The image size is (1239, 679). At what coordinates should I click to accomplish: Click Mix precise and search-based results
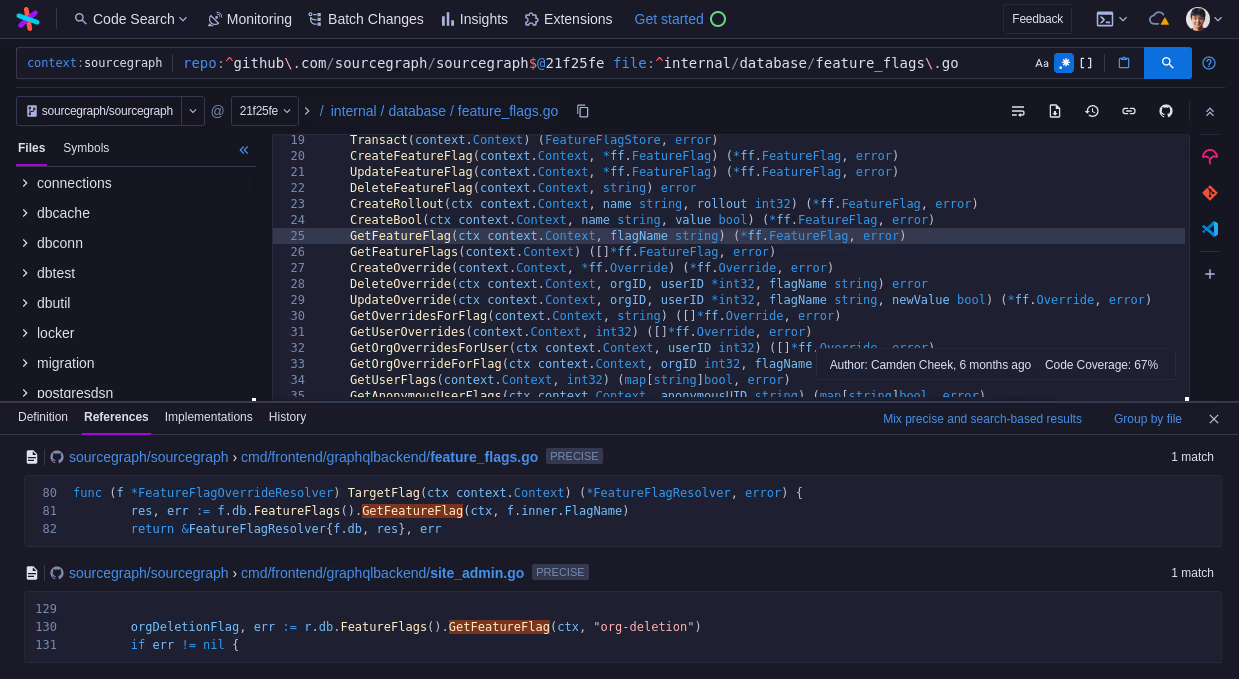click(982, 419)
